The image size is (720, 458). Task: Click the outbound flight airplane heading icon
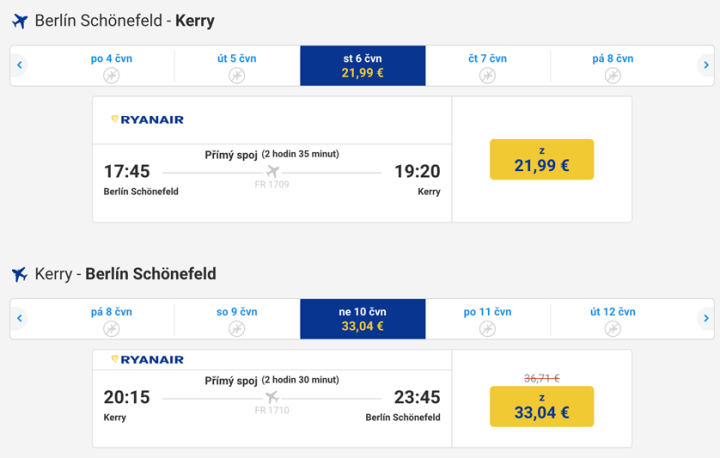coord(19,21)
